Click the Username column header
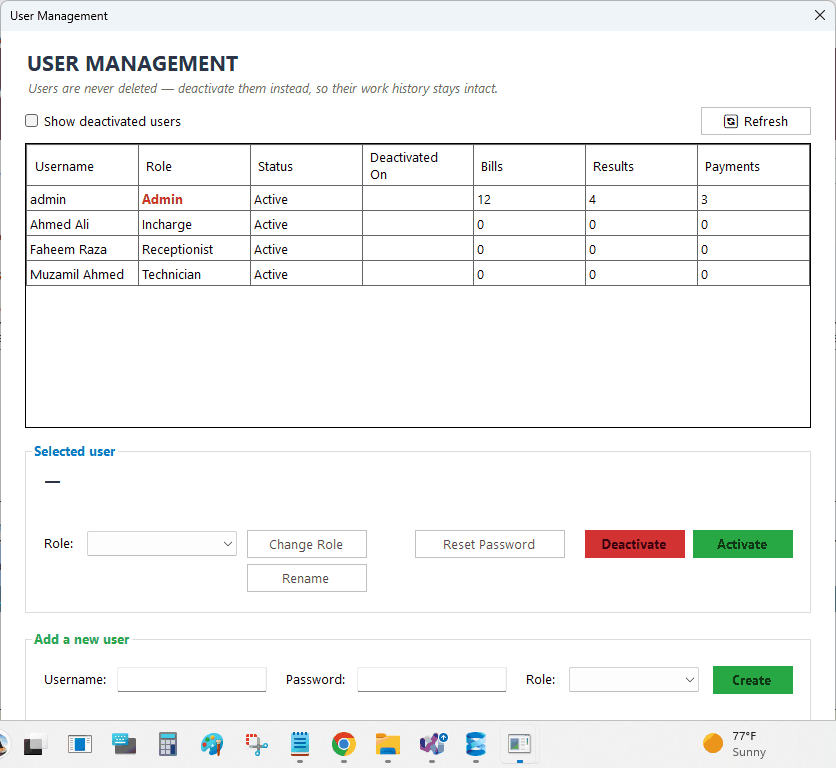Viewport: 836px width, 768px height. point(82,166)
